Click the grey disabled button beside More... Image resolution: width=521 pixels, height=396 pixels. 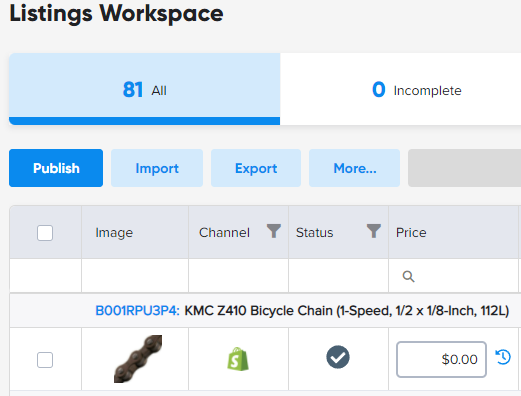pyautogui.click(x=464, y=168)
